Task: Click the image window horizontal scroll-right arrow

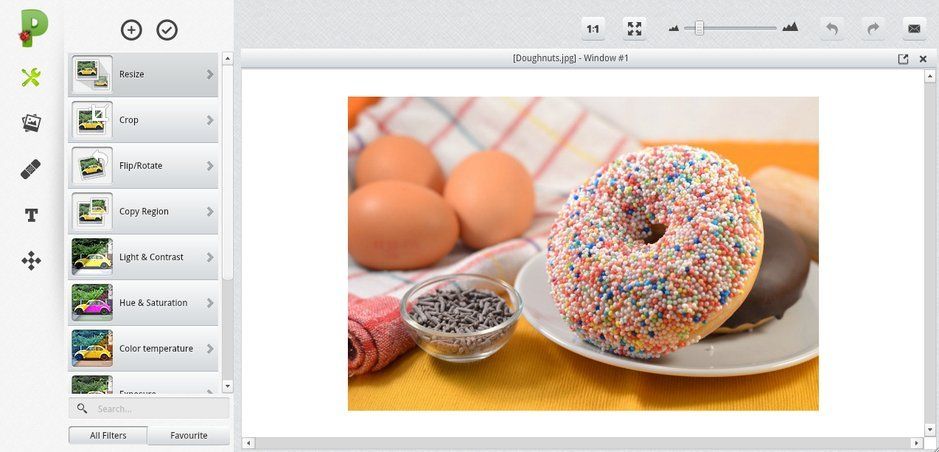Action: click(x=918, y=444)
